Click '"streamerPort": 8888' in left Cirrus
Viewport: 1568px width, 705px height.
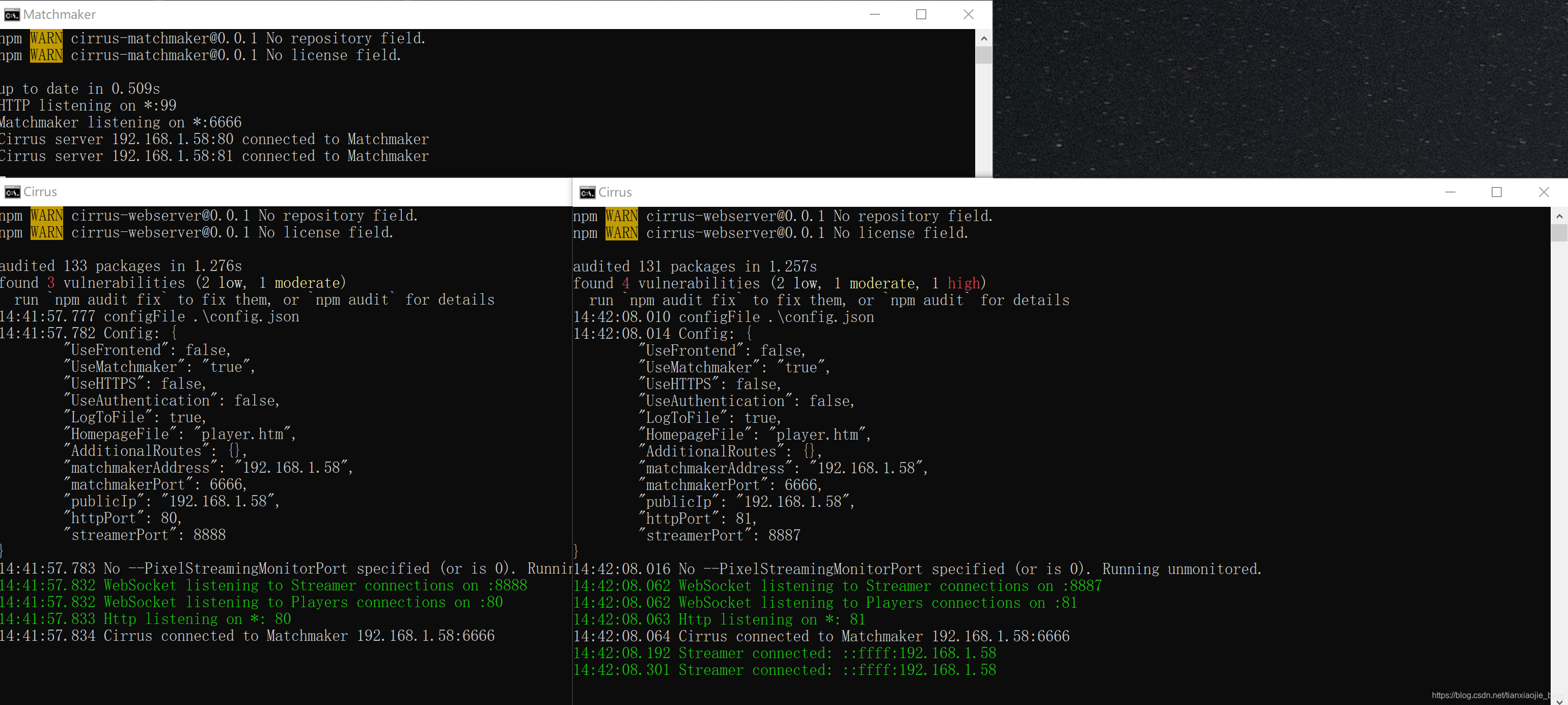pos(145,536)
